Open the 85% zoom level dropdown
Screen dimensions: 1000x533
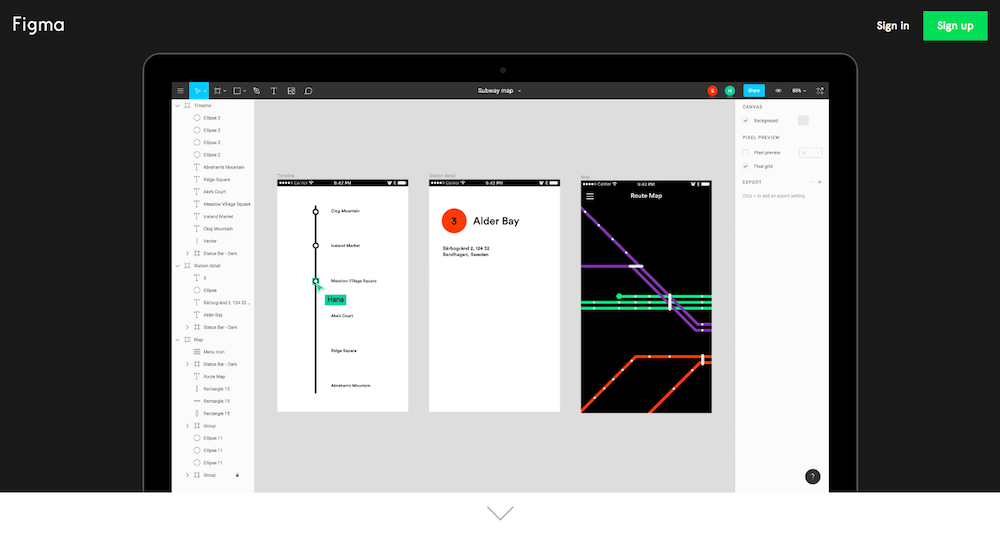(798, 91)
